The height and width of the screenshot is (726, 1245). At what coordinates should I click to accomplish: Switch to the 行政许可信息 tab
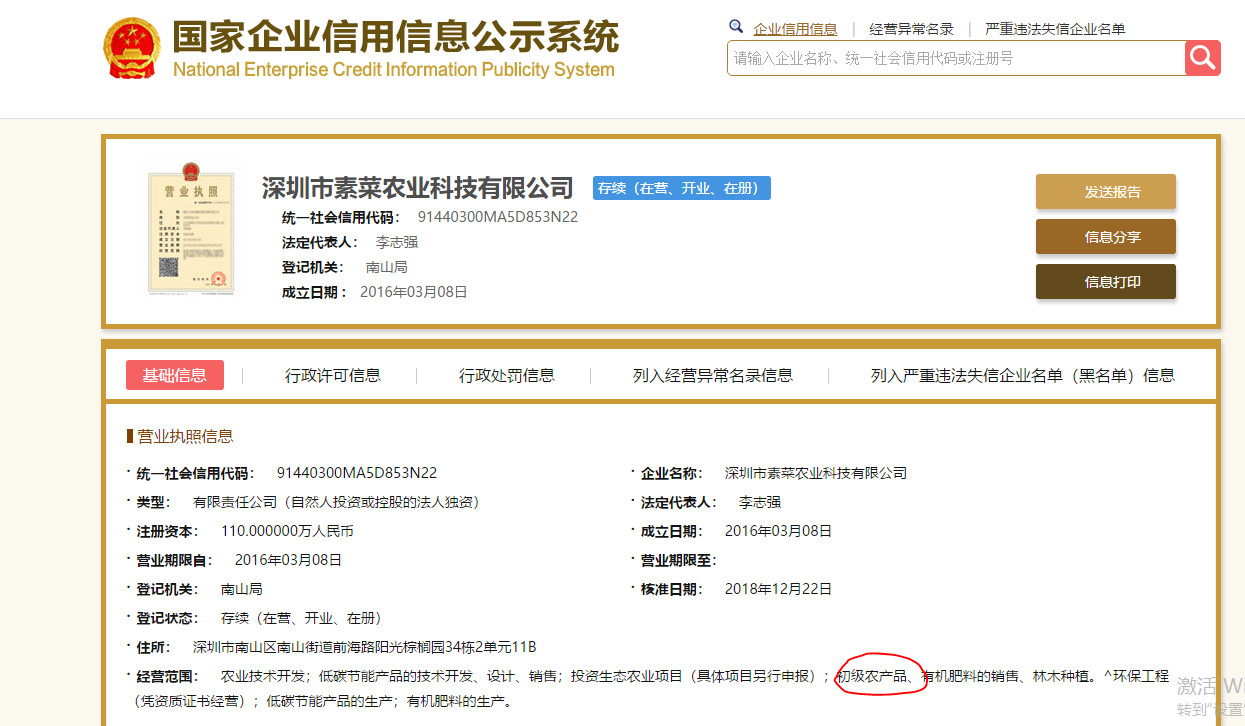(x=333, y=376)
